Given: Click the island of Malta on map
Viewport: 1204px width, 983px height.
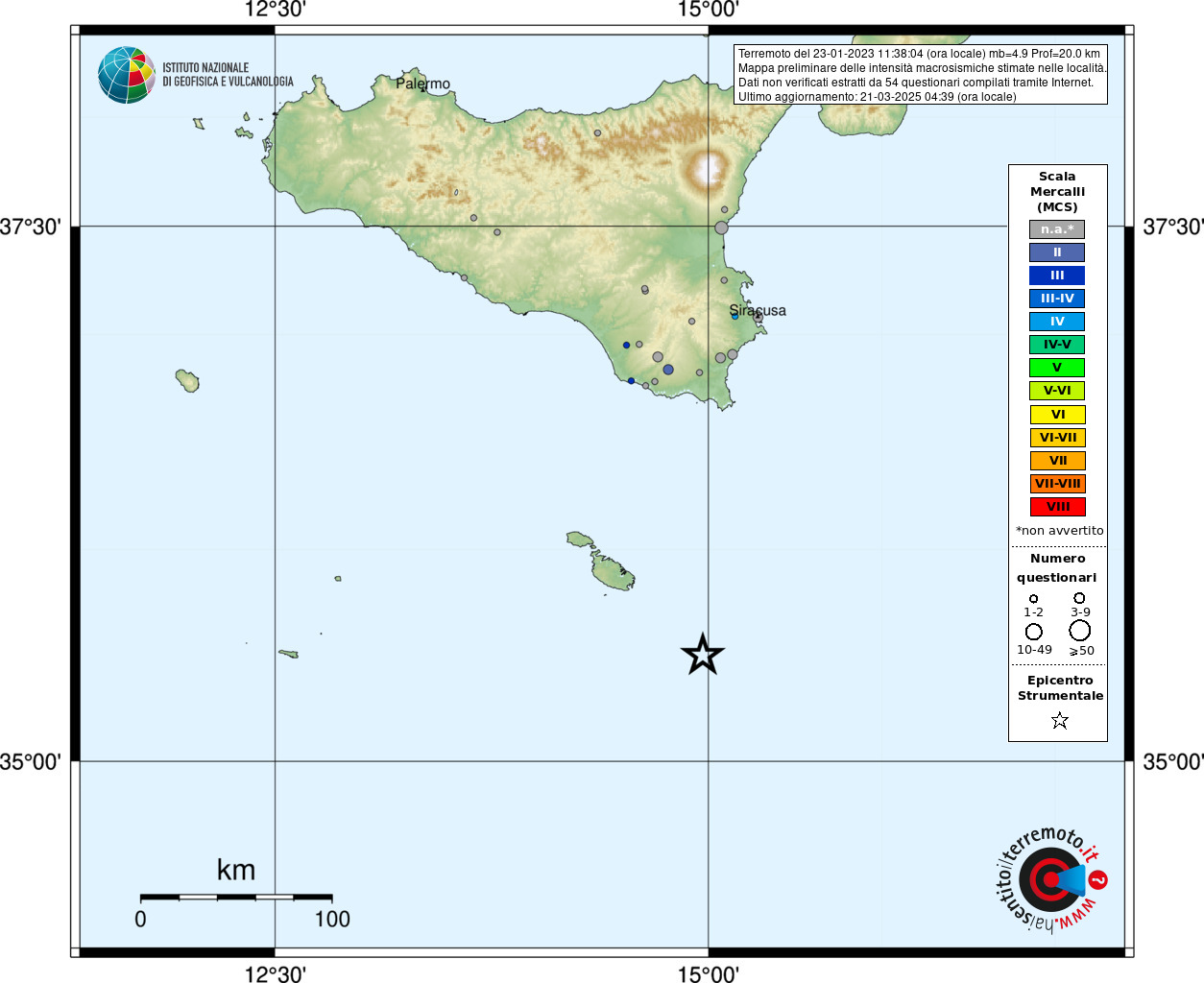Looking at the screenshot, I should [x=612, y=571].
